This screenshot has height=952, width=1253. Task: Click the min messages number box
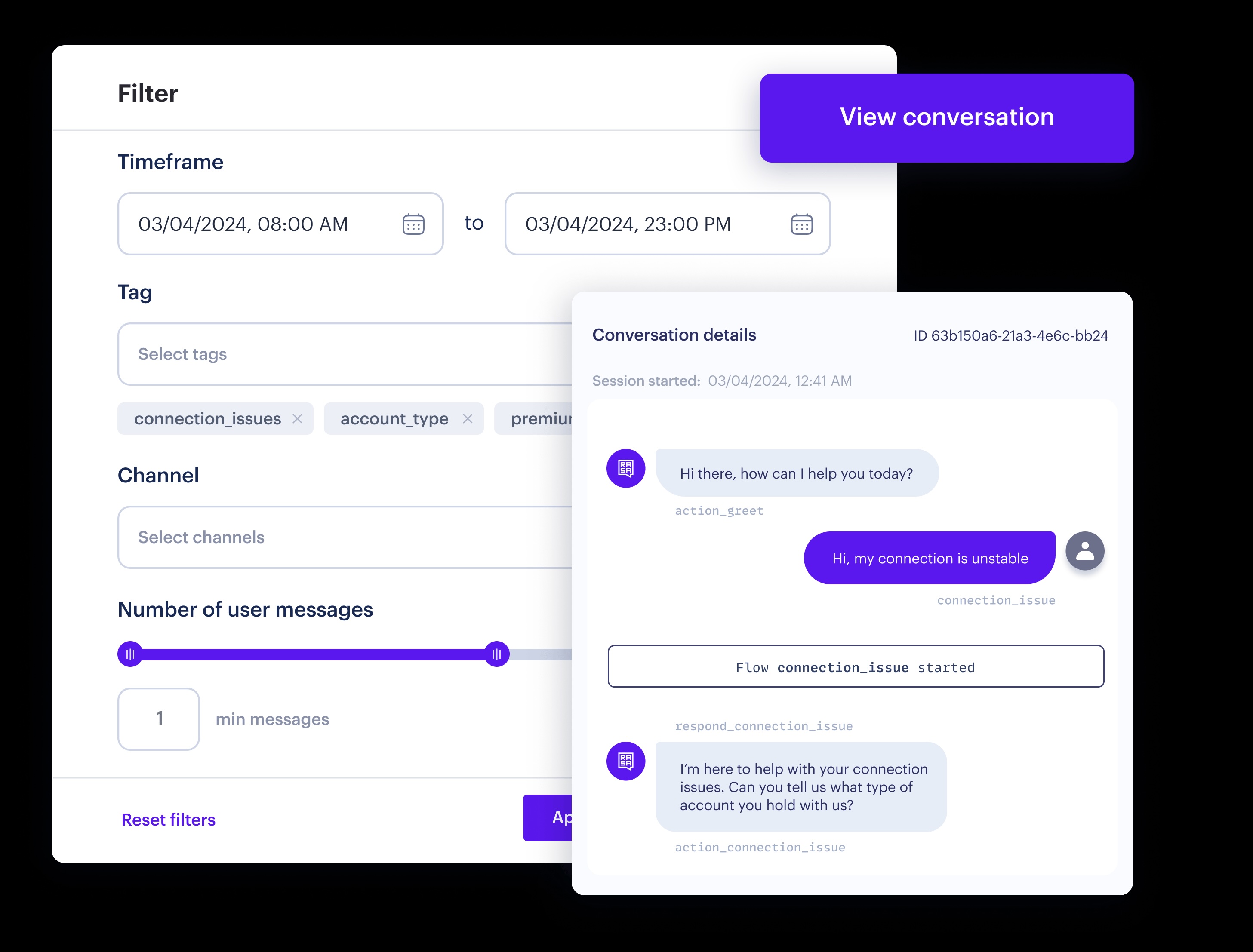click(x=159, y=719)
